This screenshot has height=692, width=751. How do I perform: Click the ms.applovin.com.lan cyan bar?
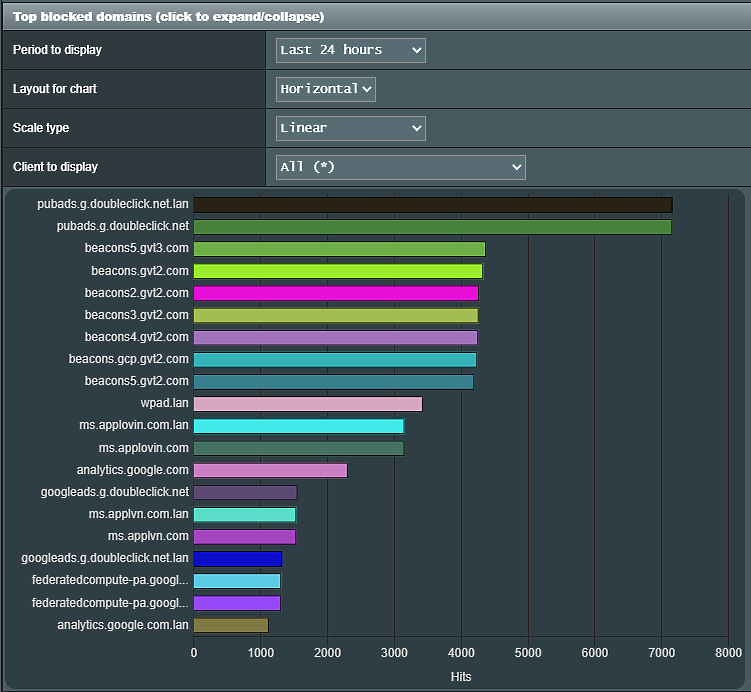(299, 426)
